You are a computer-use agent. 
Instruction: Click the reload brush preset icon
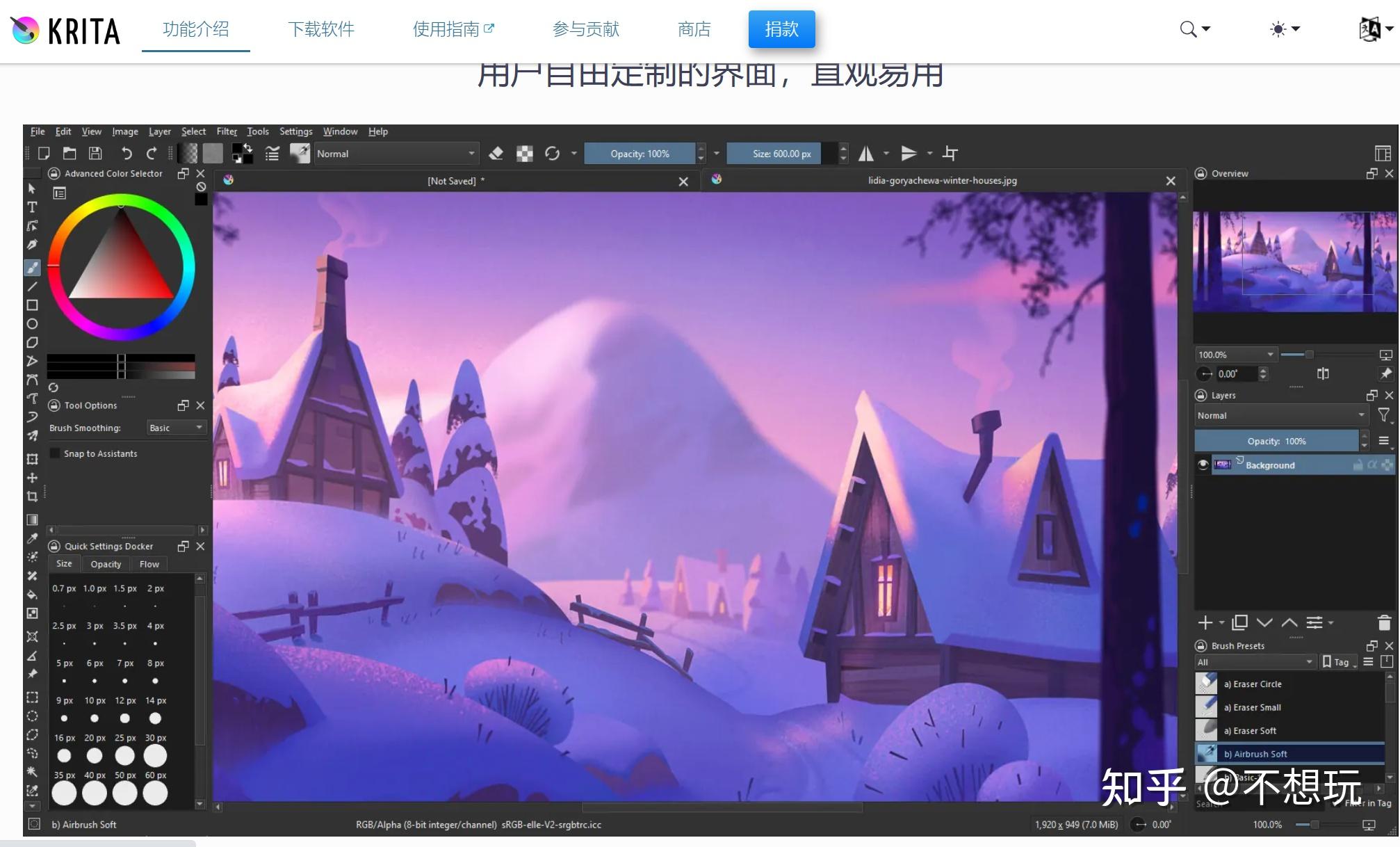pyautogui.click(x=553, y=154)
